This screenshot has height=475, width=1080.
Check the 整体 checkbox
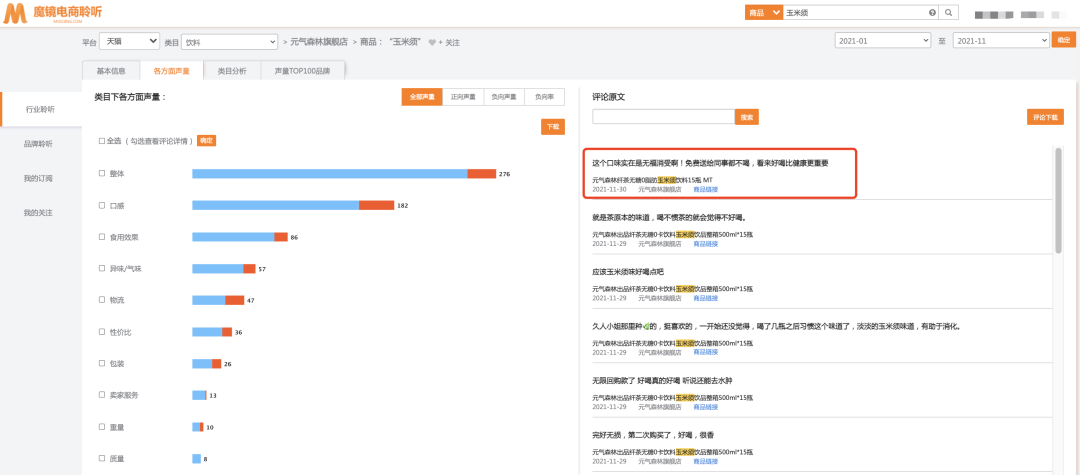click(x=102, y=173)
